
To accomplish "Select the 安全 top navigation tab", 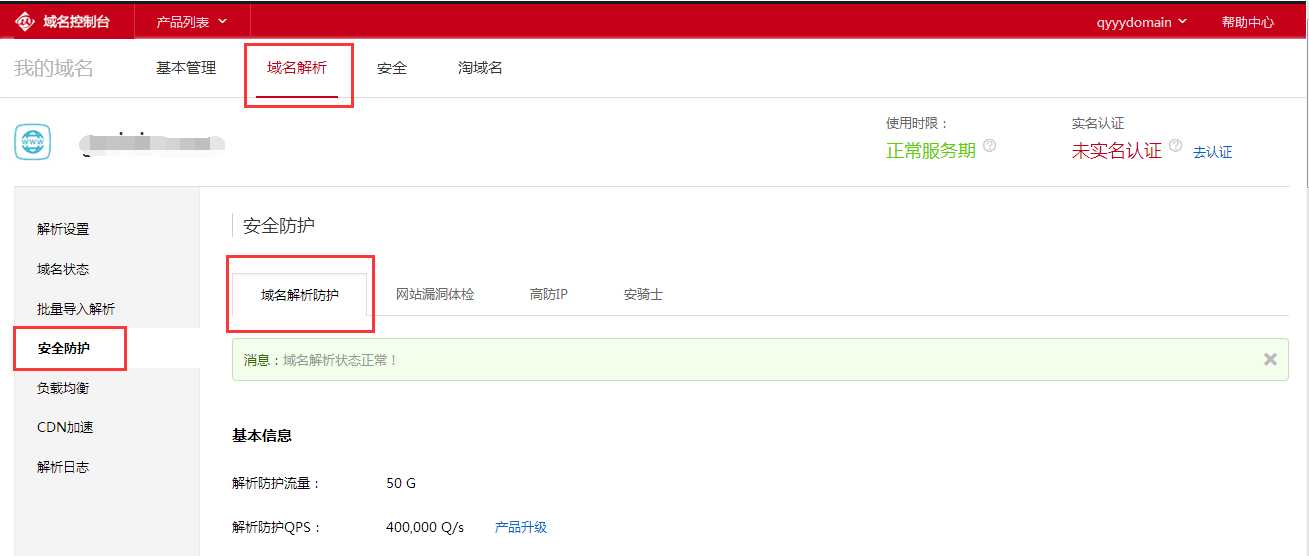I will pyautogui.click(x=392, y=68).
